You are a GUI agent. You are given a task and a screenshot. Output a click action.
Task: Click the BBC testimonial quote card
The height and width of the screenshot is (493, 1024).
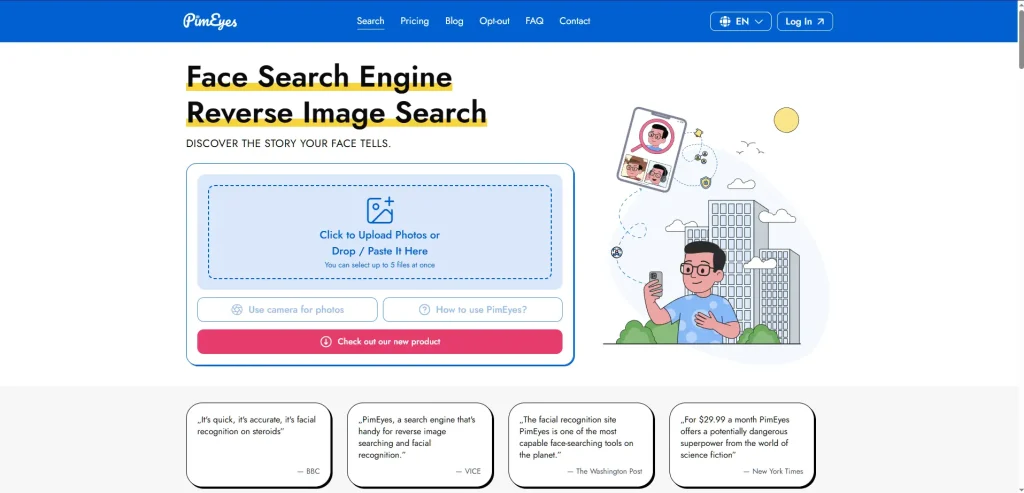tap(258, 444)
